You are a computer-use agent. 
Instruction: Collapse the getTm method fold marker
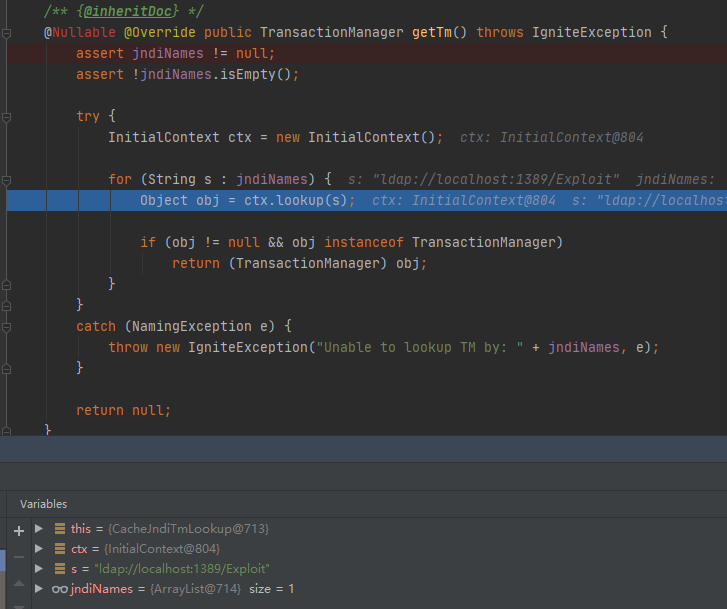(8, 33)
